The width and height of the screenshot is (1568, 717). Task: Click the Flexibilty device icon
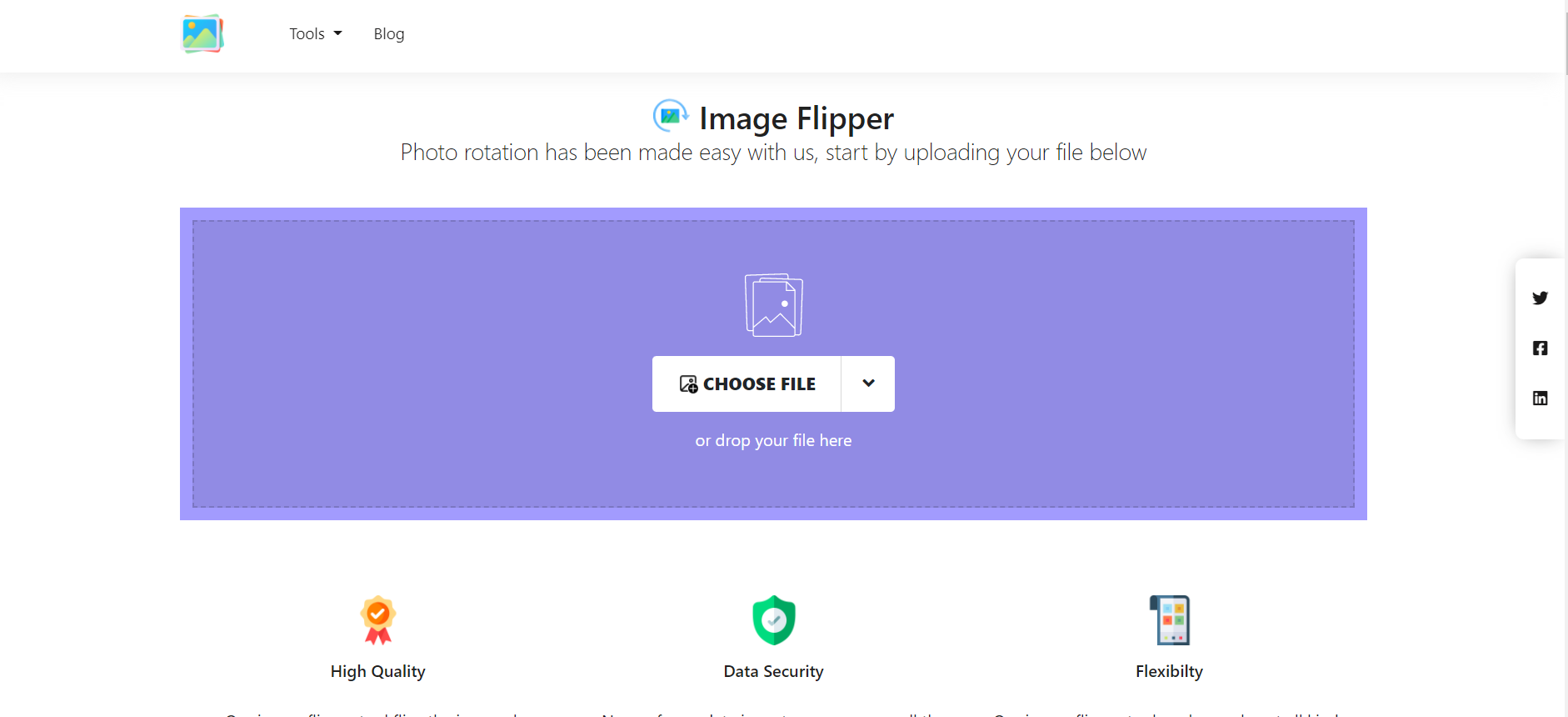coord(1169,620)
